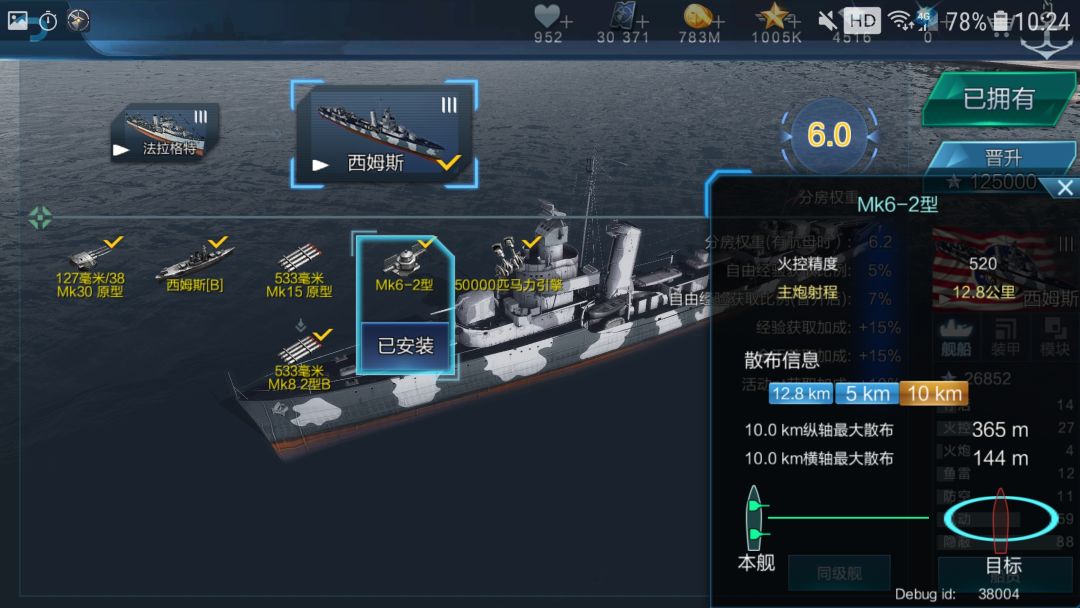Click the stopwatch icon in the status bar
The height and width of the screenshot is (608, 1080).
click(x=48, y=21)
